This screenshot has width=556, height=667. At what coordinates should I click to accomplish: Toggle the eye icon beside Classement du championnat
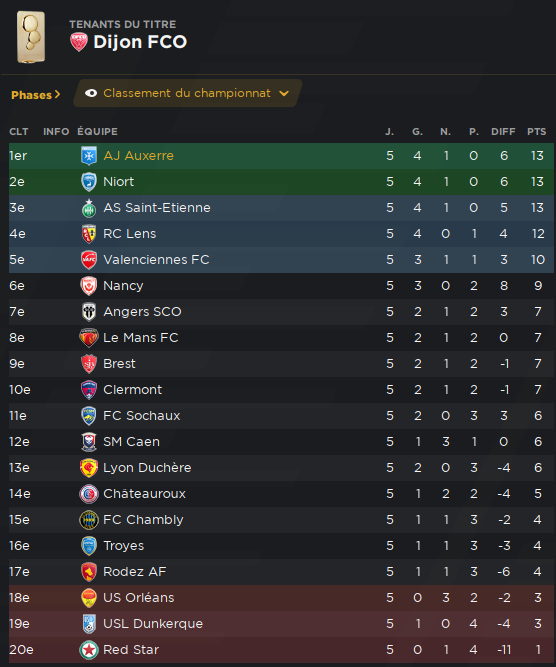tap(91, 93)
